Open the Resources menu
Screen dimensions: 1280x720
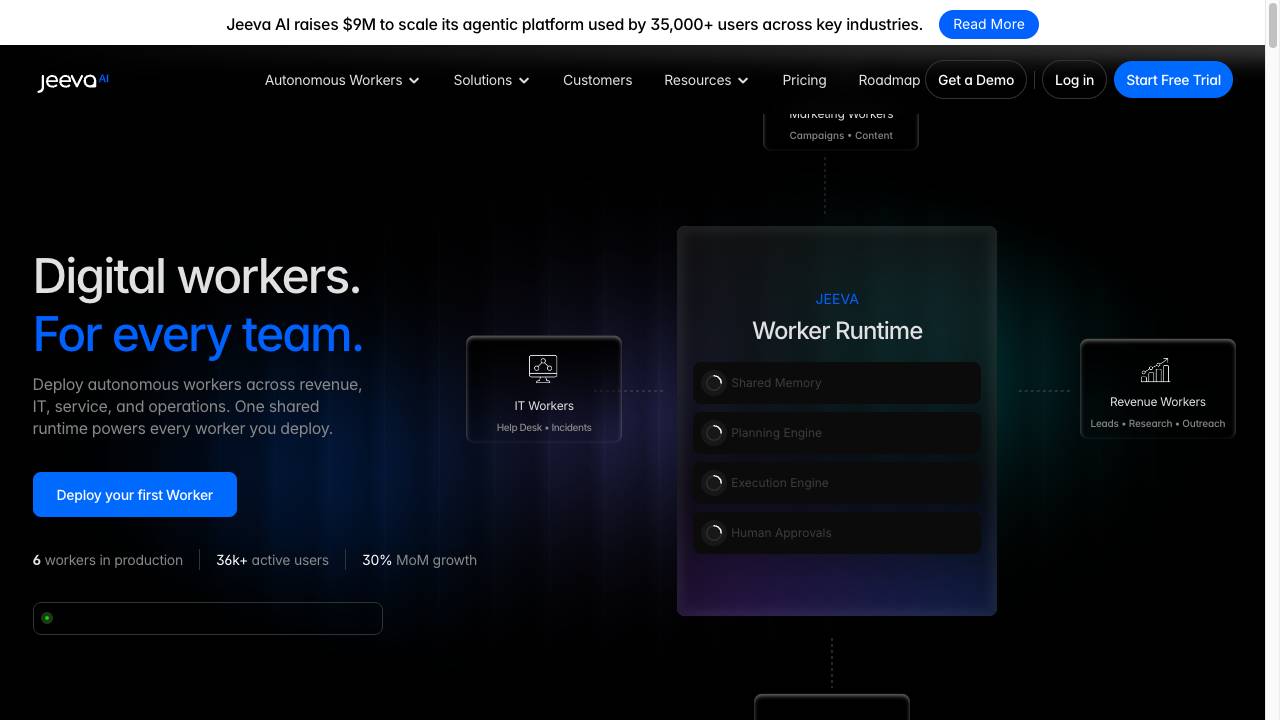[706, 80]
